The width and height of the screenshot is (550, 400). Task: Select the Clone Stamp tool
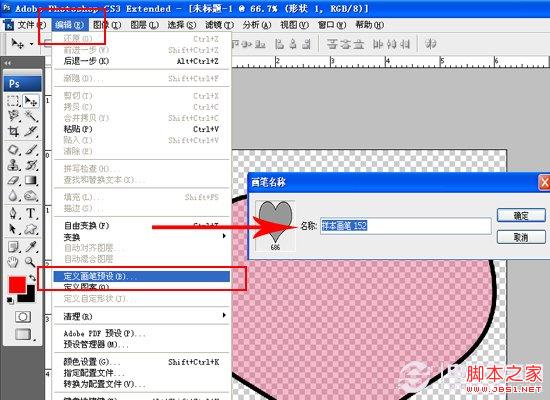pos(13,165)
